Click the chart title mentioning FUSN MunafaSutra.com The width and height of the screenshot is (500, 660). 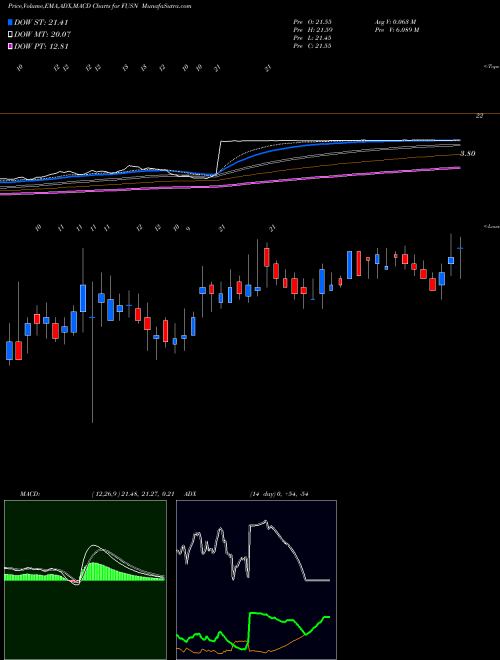click(100, 6)
